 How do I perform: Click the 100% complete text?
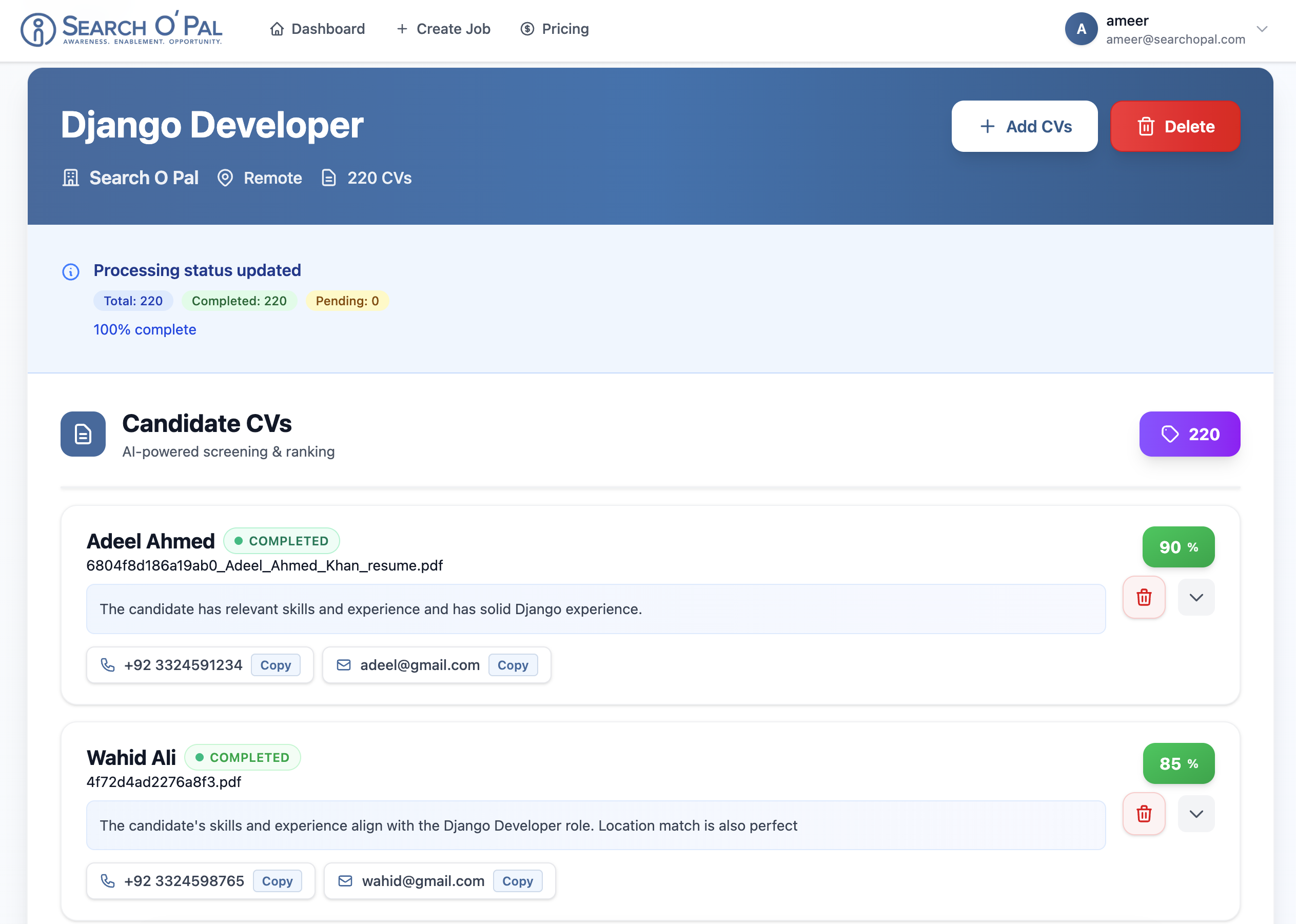pyautogui.click(x=145, y=329)
